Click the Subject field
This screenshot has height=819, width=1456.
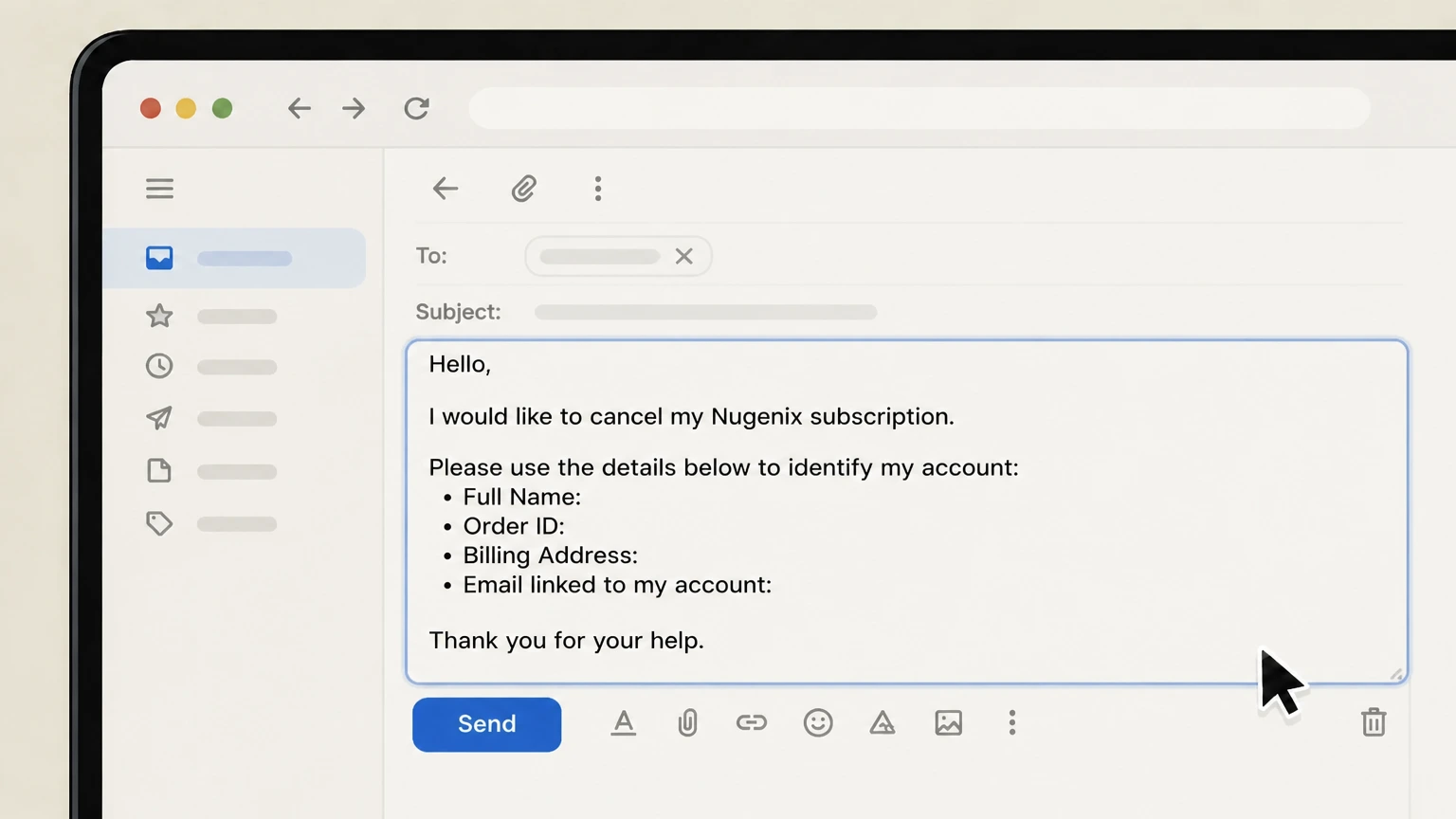point(705,312)
